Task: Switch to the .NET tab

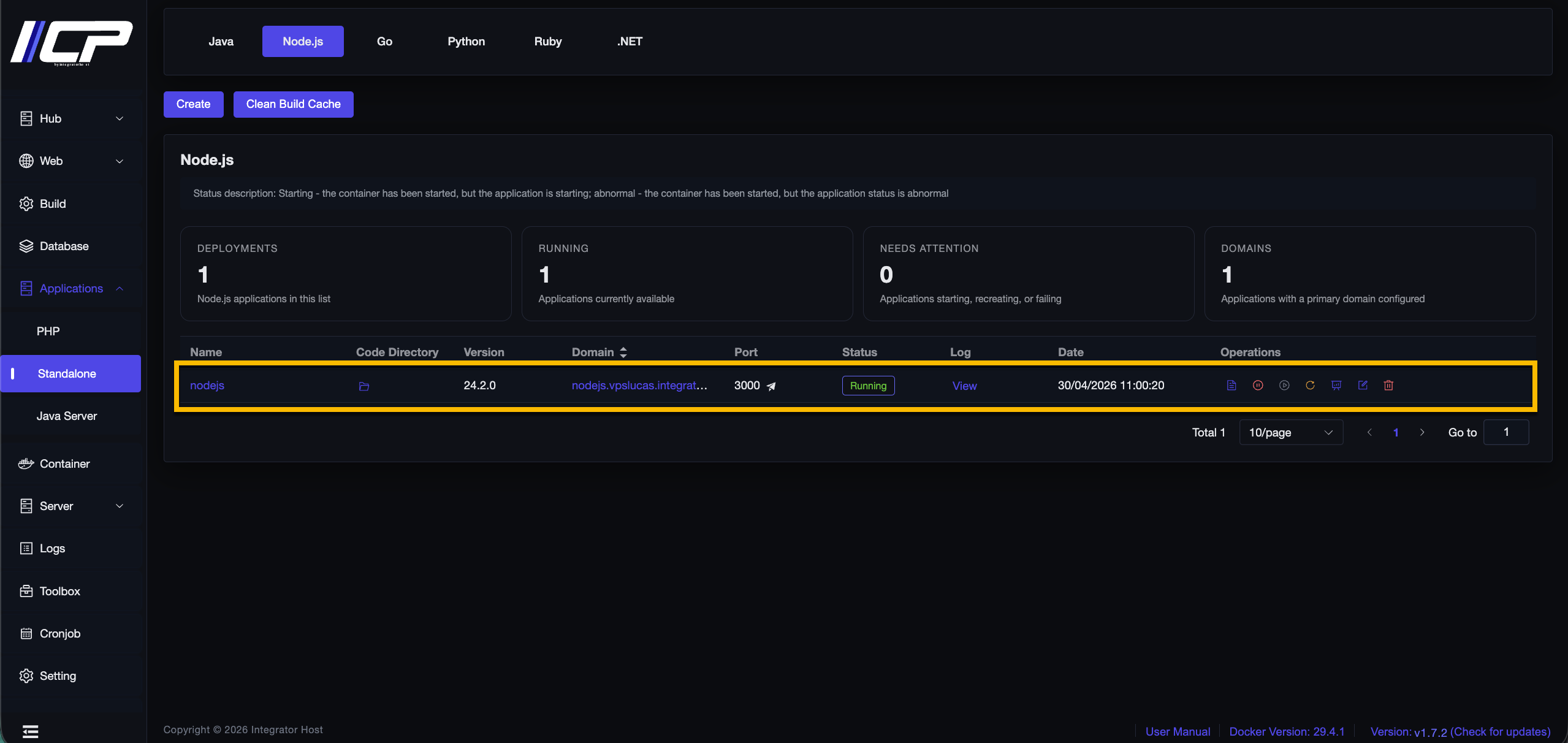Action: coord(630,41)
